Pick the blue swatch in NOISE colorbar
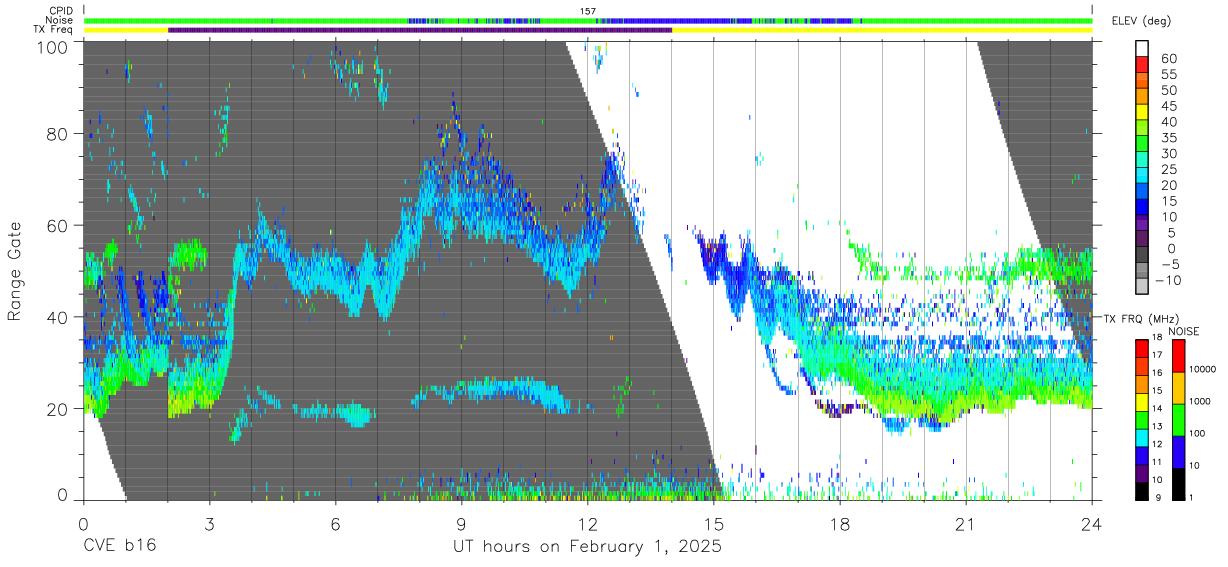 pos(1179,452)
